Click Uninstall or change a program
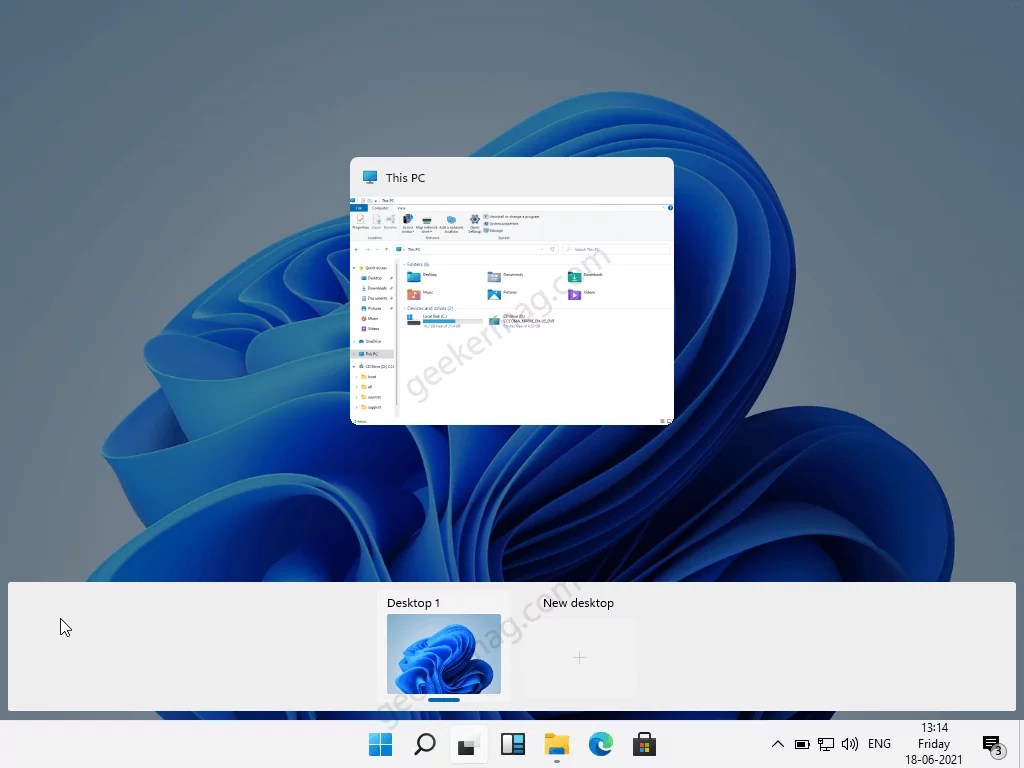Screen dimensions: 1024x768 511,217
